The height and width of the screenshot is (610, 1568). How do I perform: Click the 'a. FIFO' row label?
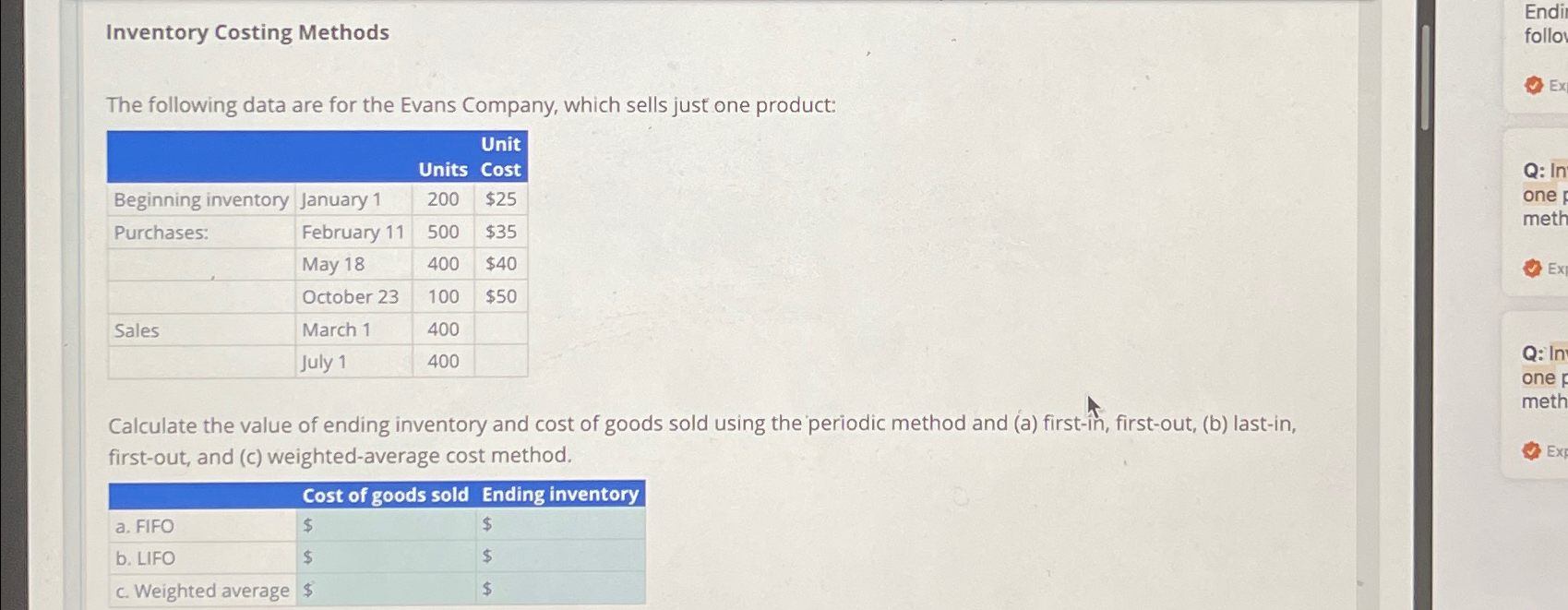click(144, 526)
